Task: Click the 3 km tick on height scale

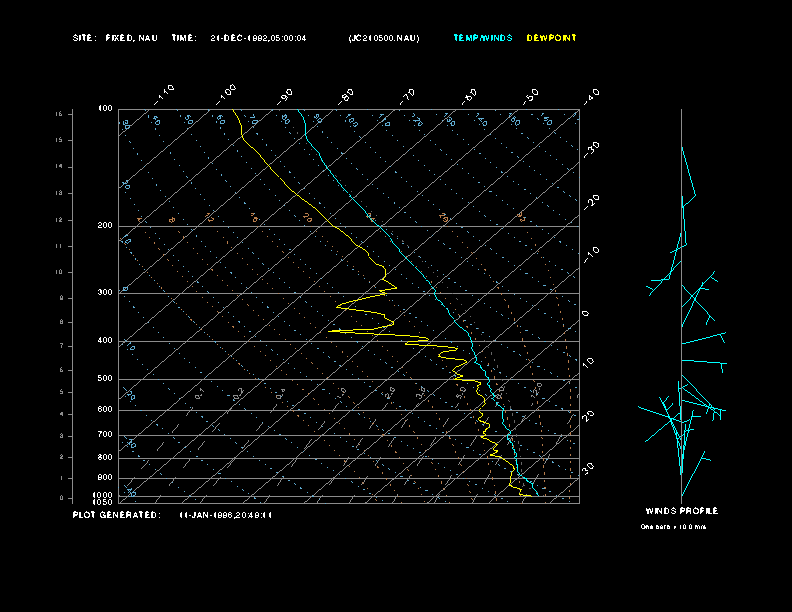Action: (61, 435)
